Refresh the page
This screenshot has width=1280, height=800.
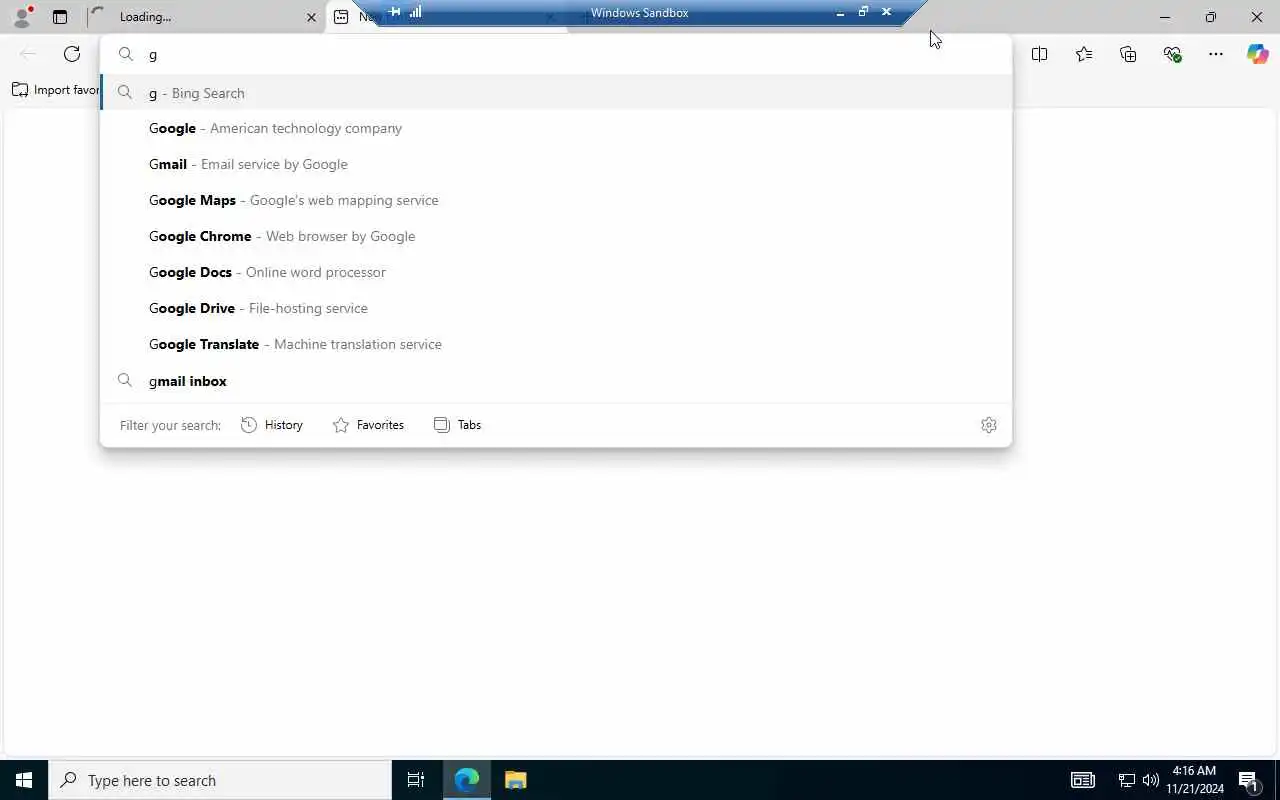(x=72, y=54)
